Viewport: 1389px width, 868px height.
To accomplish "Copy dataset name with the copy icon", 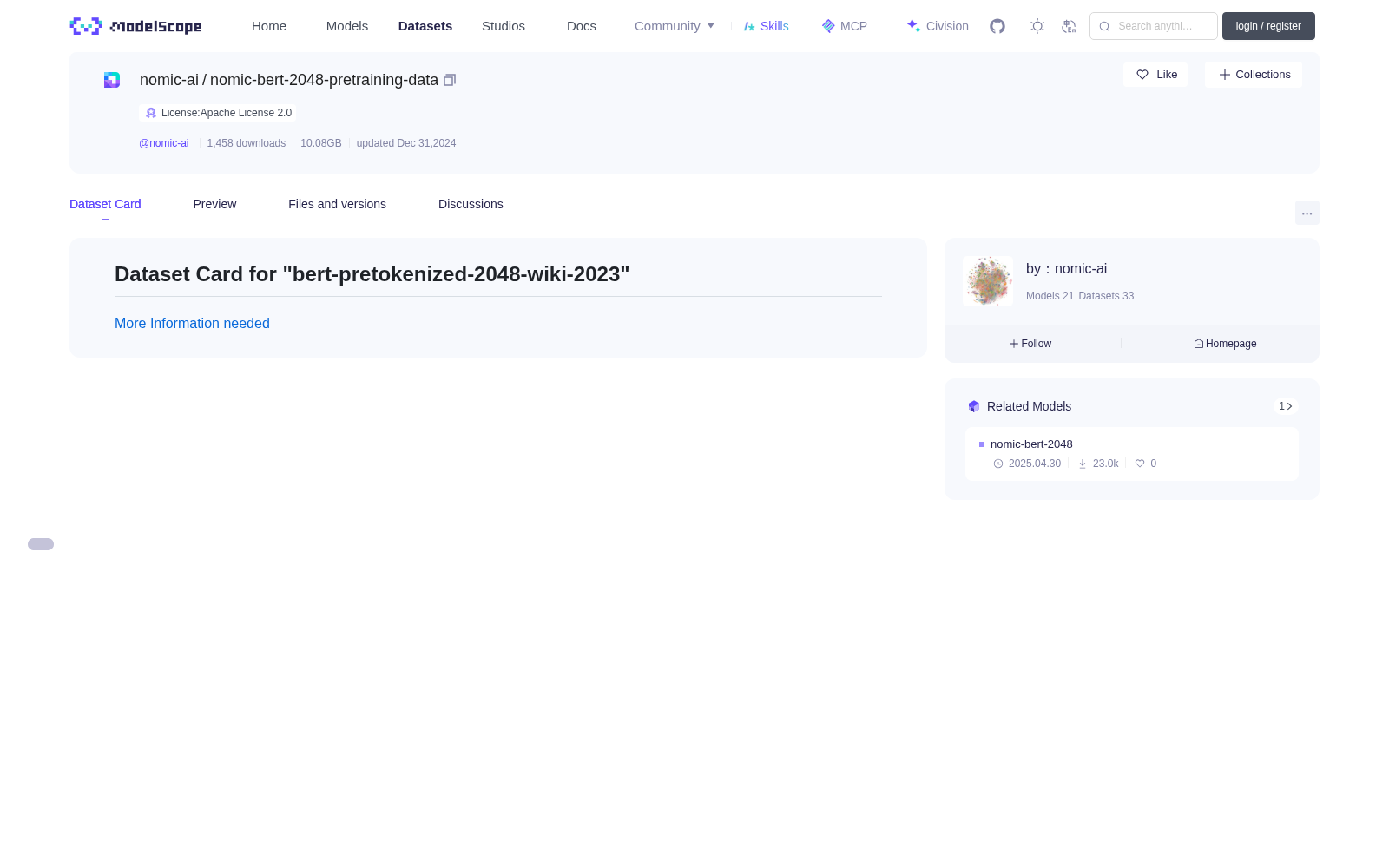I will [450, 80].
